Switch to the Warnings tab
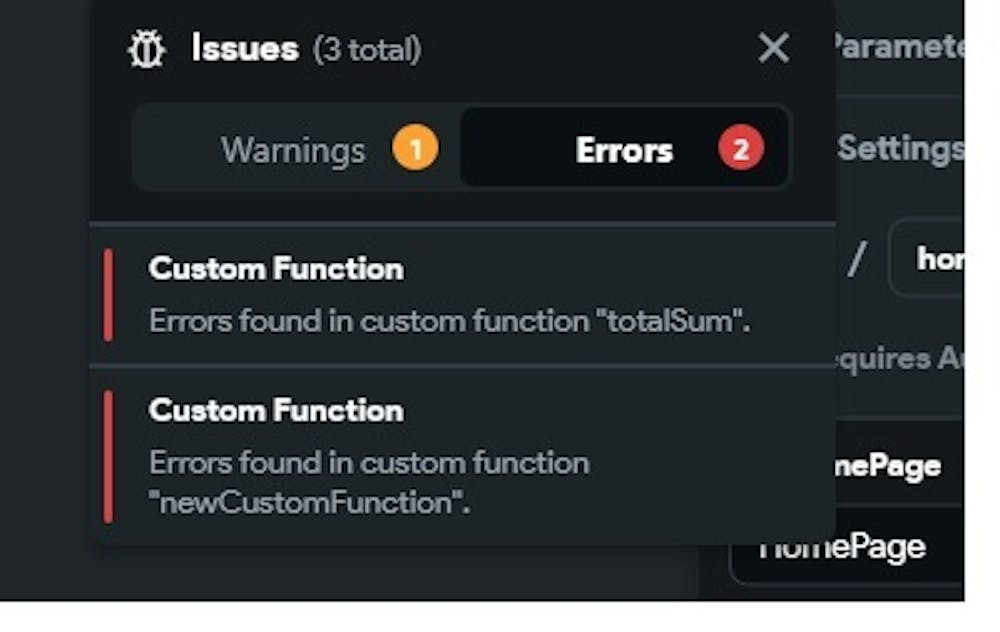The width and height of the screenshot is (1000, 632). 293,151
